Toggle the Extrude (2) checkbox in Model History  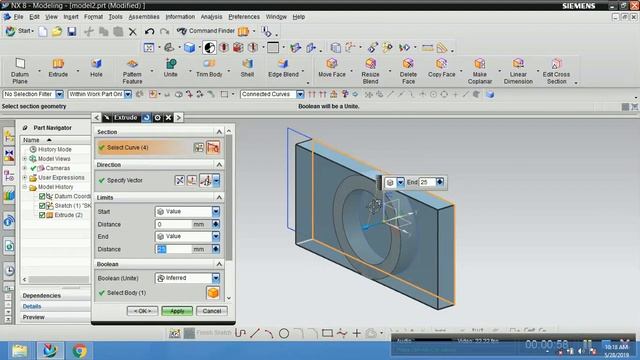click(x=42, y=215)
